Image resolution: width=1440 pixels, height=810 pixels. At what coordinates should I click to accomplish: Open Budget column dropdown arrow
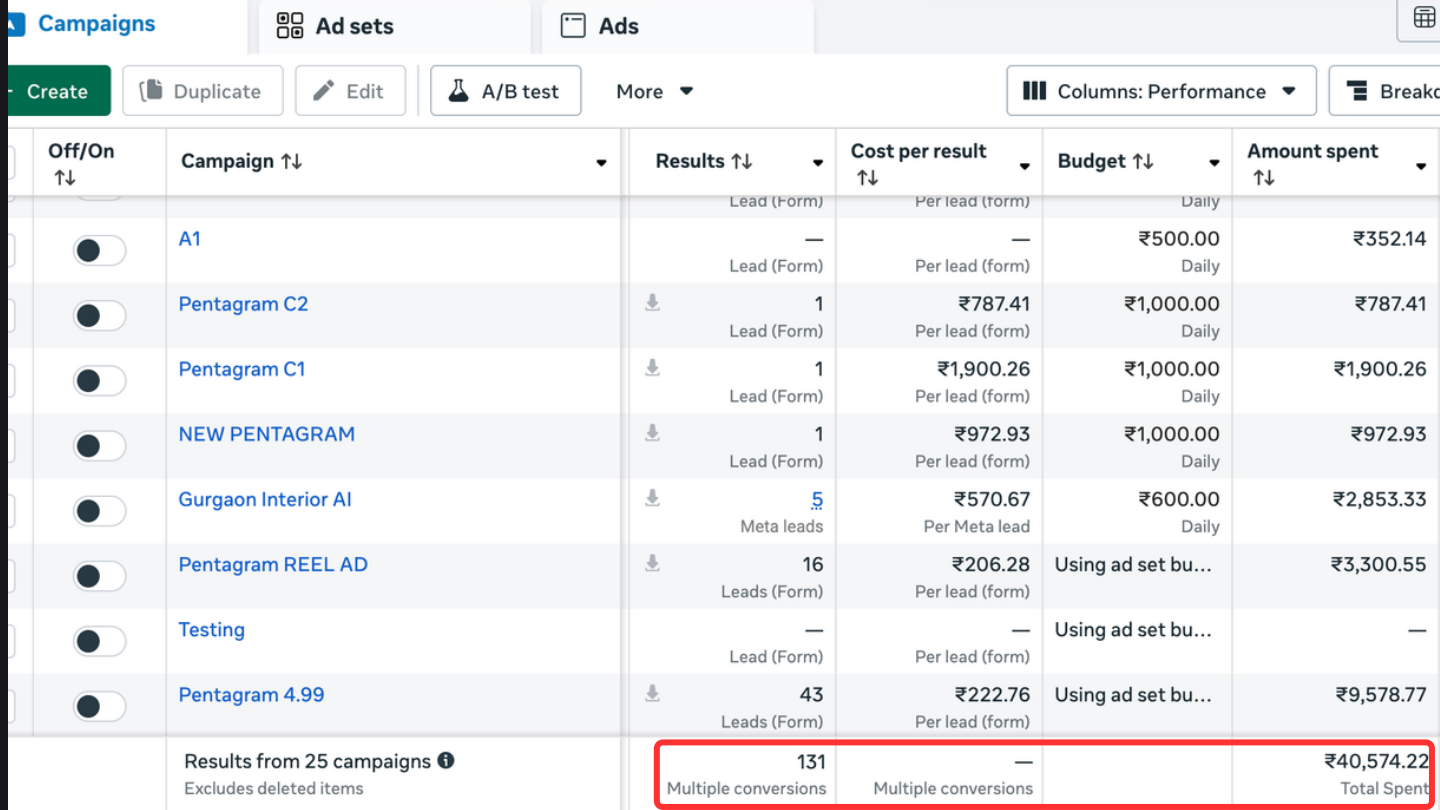[x=1214, y=163]
